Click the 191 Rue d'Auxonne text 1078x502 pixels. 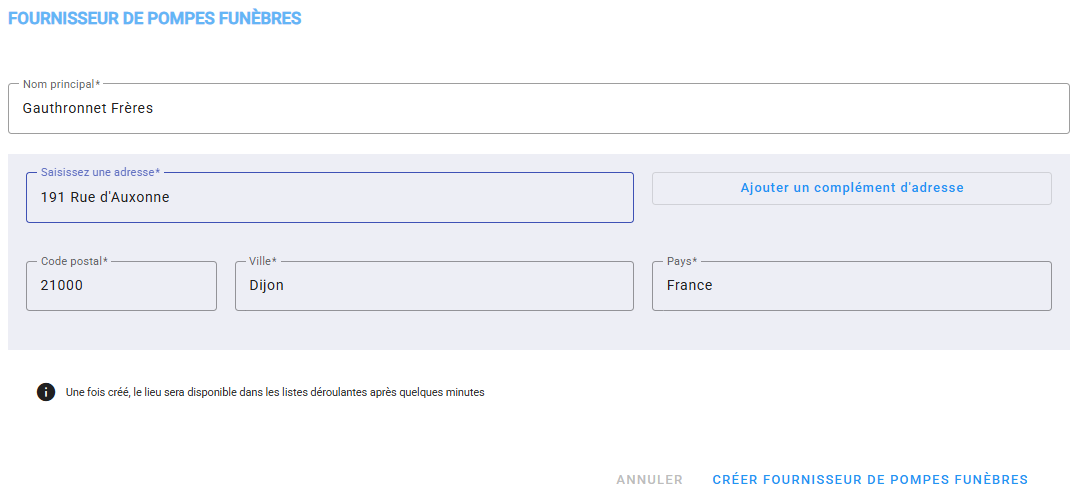pos(105,198)
